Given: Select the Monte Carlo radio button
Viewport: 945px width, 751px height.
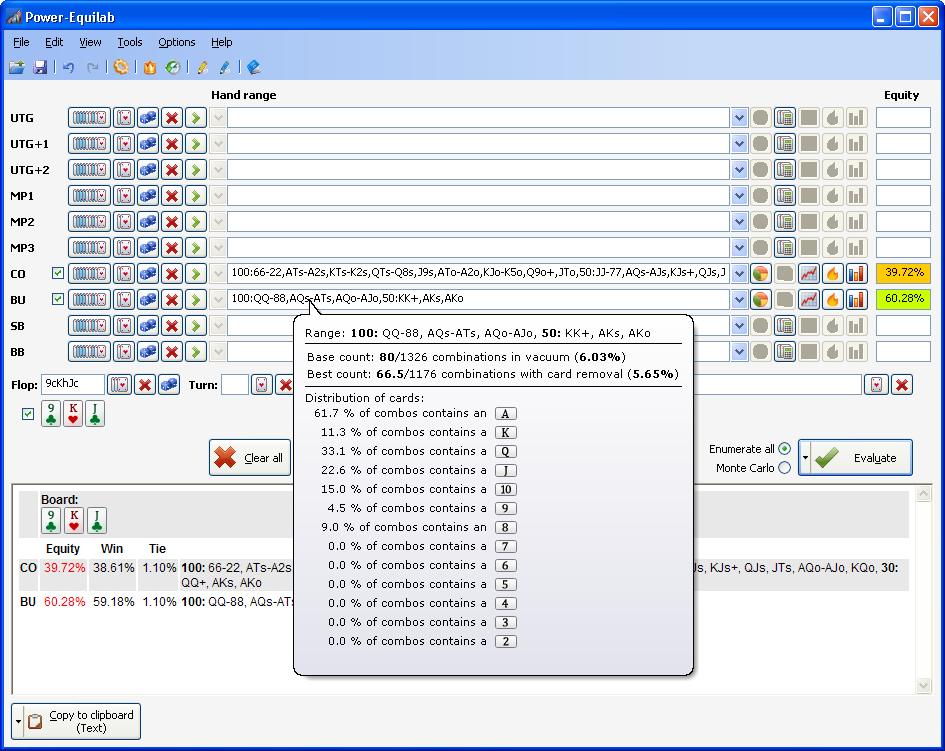Looking at the screenshot, I should pyautogui.click(x=784, y=468).
